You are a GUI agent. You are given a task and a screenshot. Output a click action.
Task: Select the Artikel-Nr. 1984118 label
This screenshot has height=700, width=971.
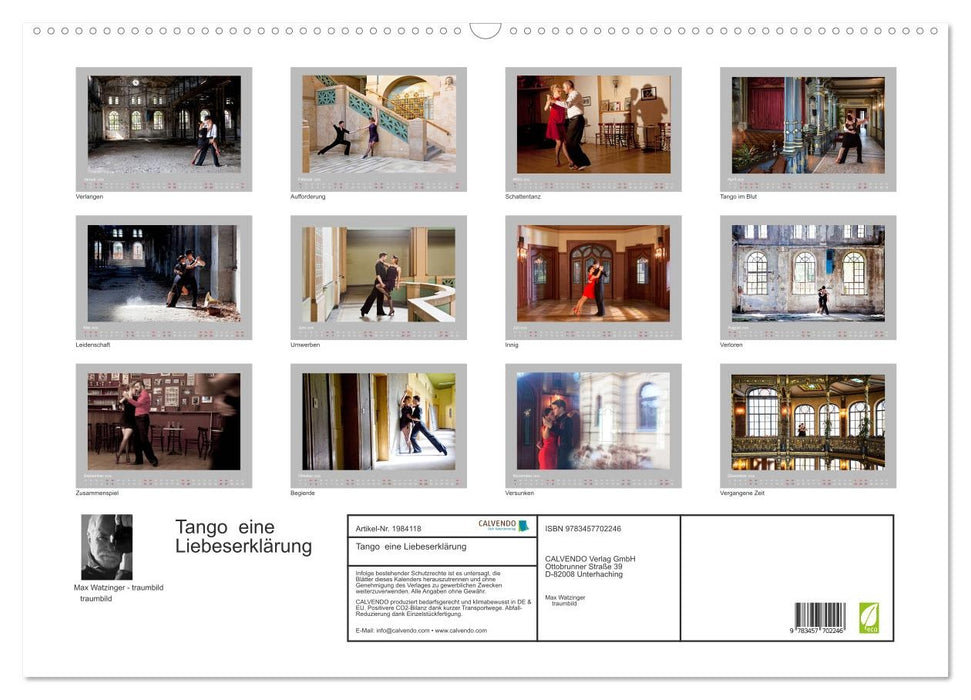pos(390,527)
